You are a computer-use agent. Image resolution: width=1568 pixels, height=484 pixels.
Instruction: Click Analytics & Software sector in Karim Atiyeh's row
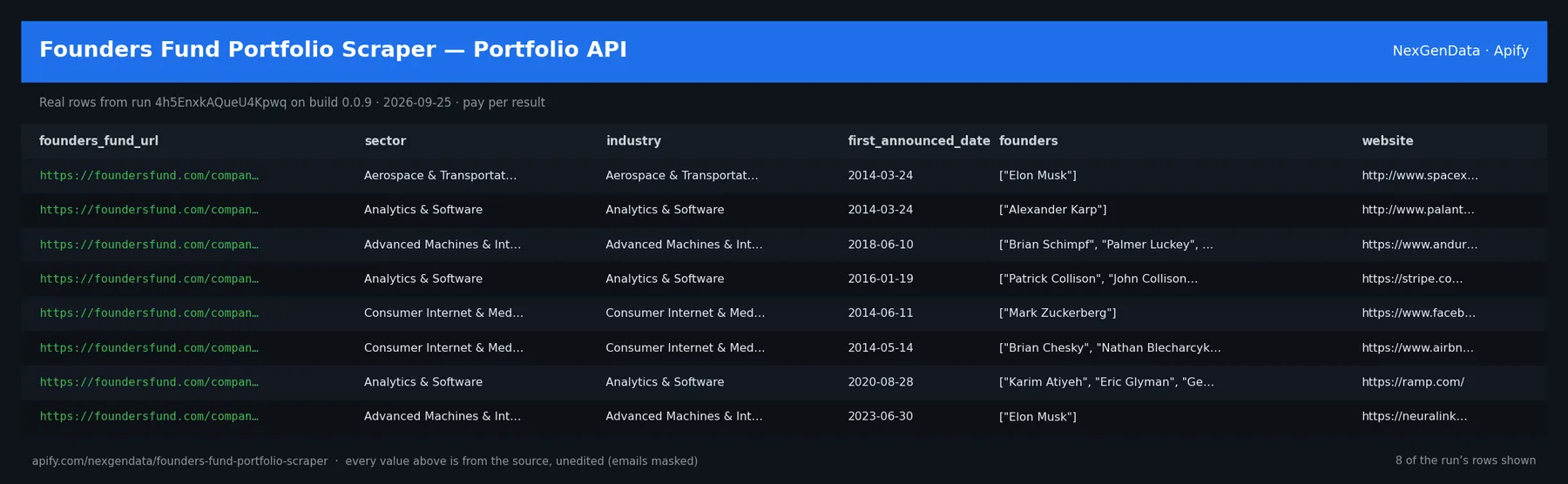point(423,382)
